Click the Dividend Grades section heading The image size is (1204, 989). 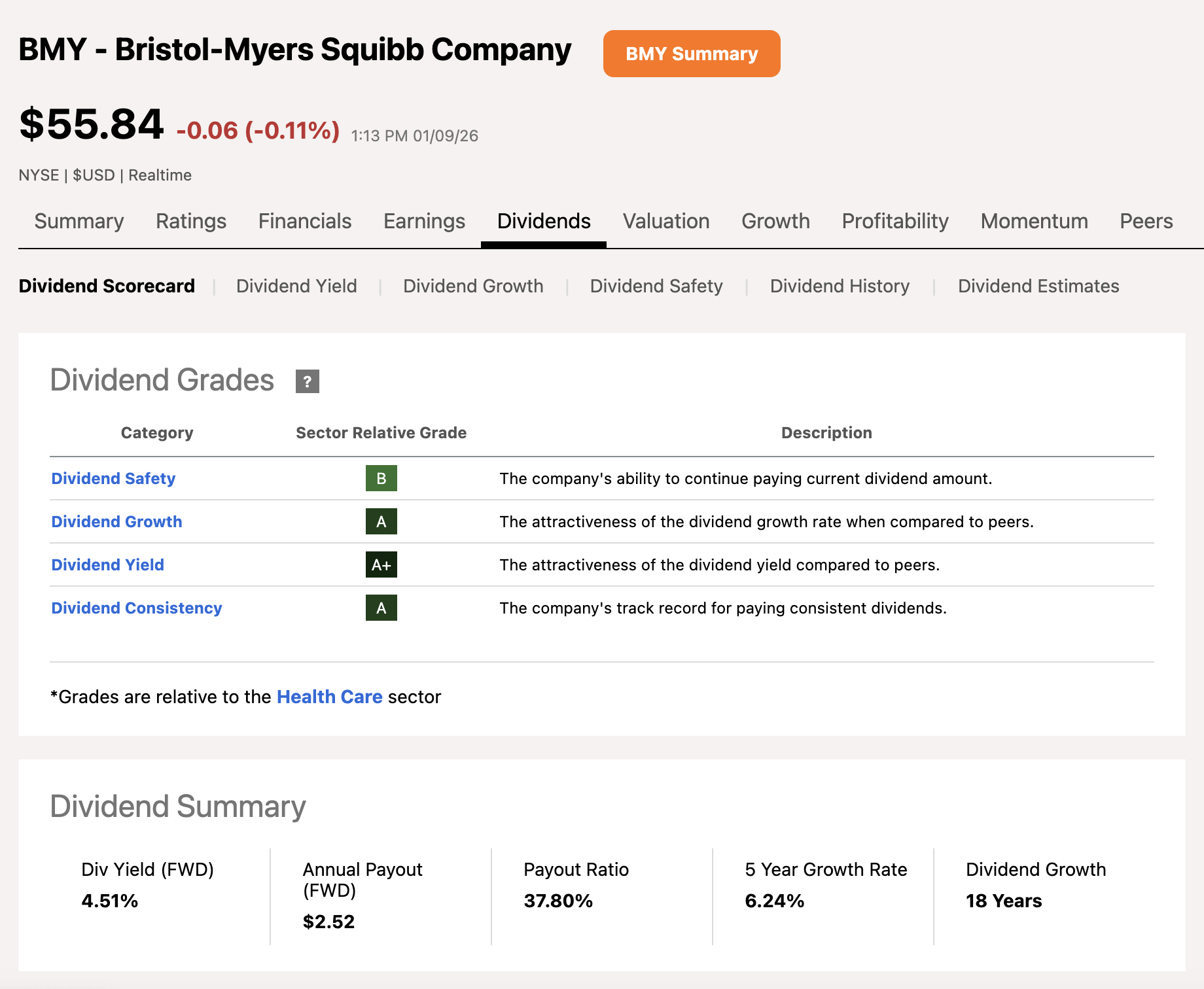pyautogui.click(x=162, y=380)
